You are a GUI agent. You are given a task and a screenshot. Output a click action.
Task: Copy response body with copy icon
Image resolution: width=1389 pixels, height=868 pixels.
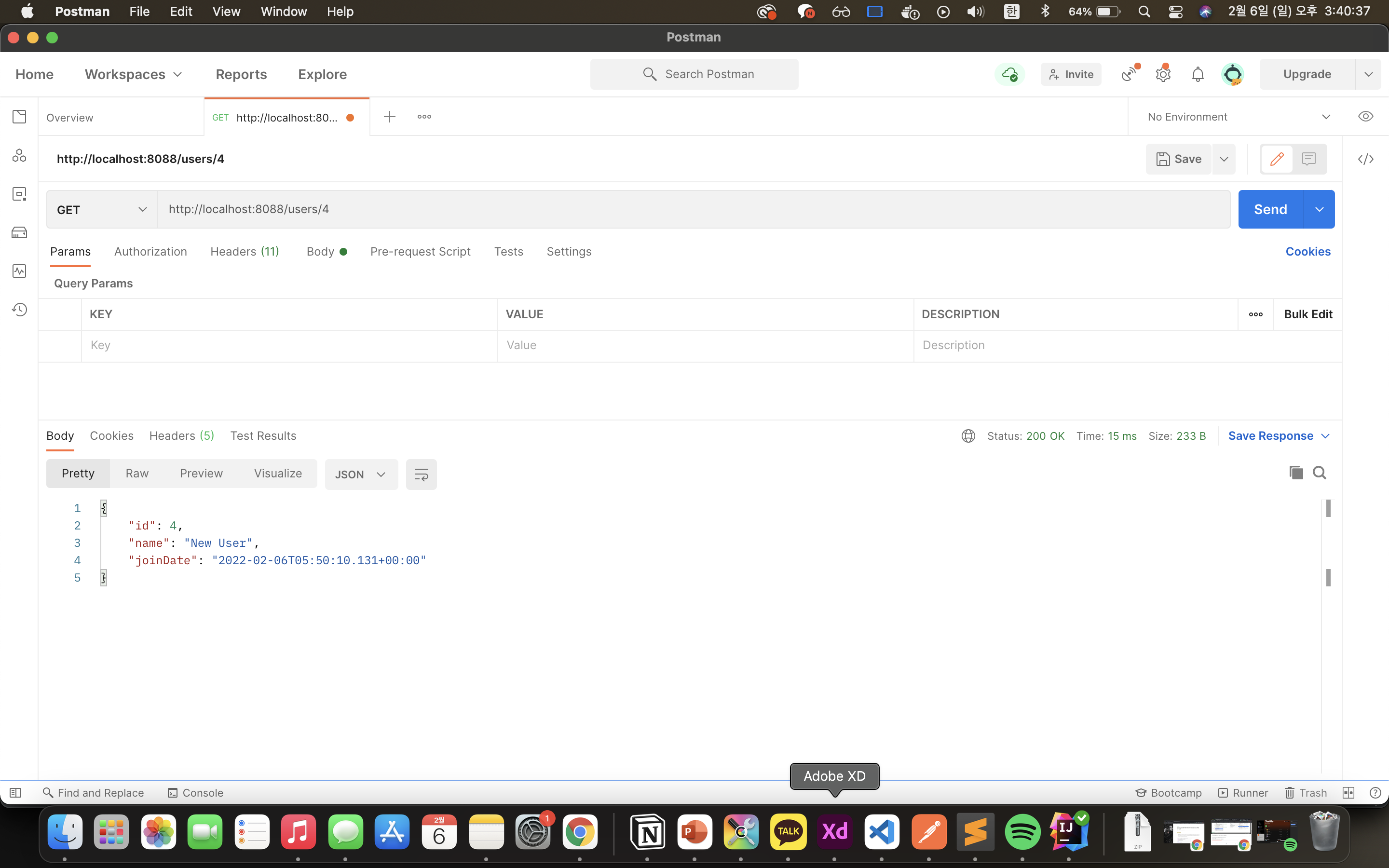[x=1295, y=473]
